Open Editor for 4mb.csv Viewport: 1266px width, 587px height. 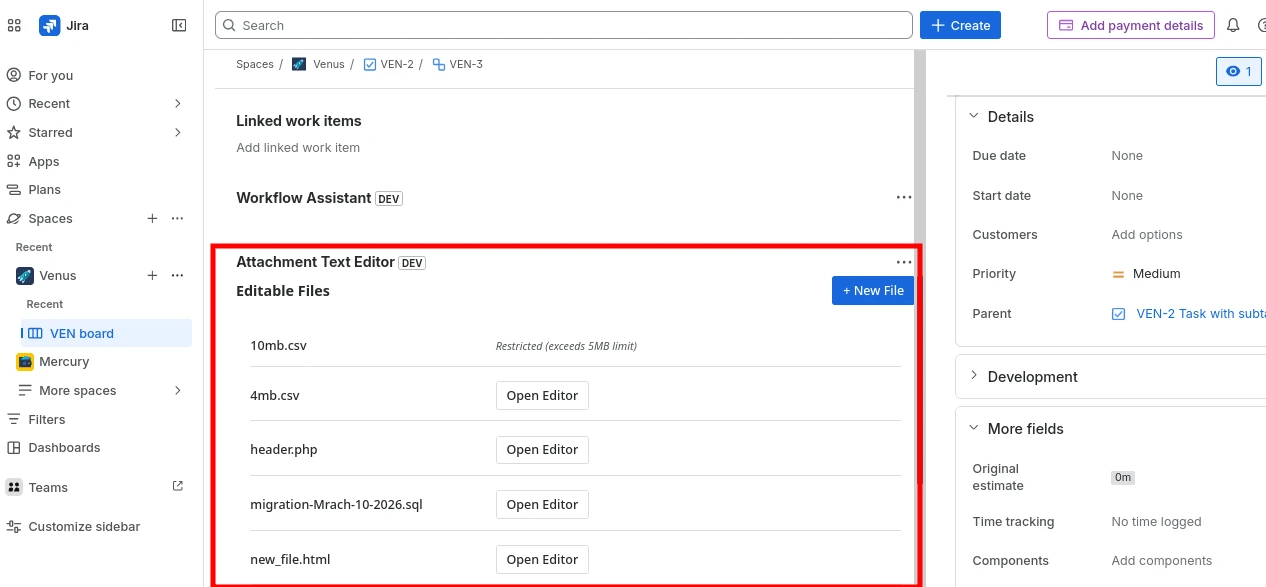tap(542, 395)
